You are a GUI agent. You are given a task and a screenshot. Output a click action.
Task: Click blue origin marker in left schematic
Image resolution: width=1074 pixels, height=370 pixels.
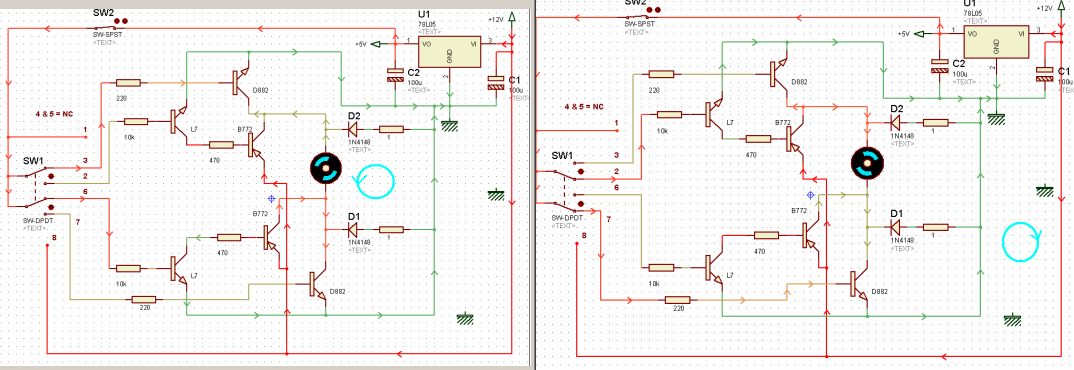pos(272,198)
